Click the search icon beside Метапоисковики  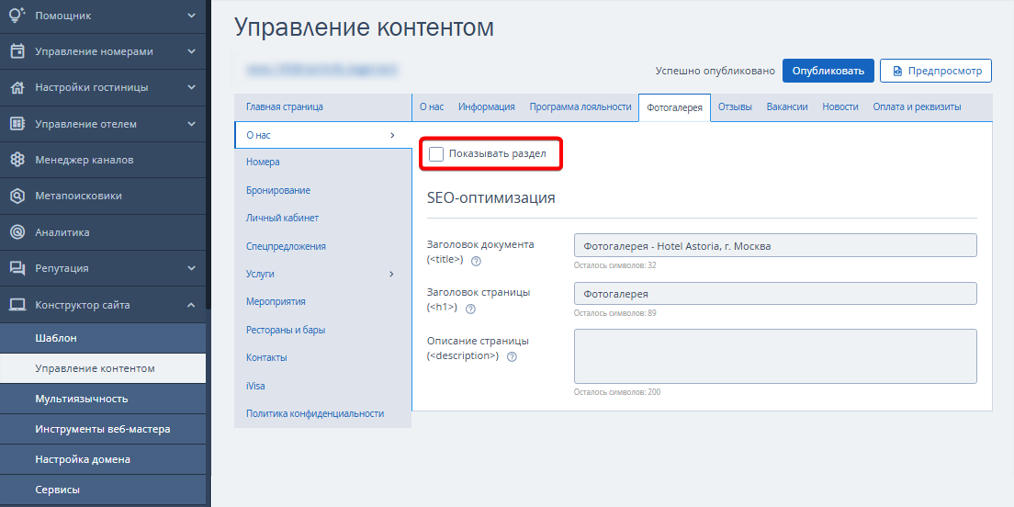tap(18, 196)
